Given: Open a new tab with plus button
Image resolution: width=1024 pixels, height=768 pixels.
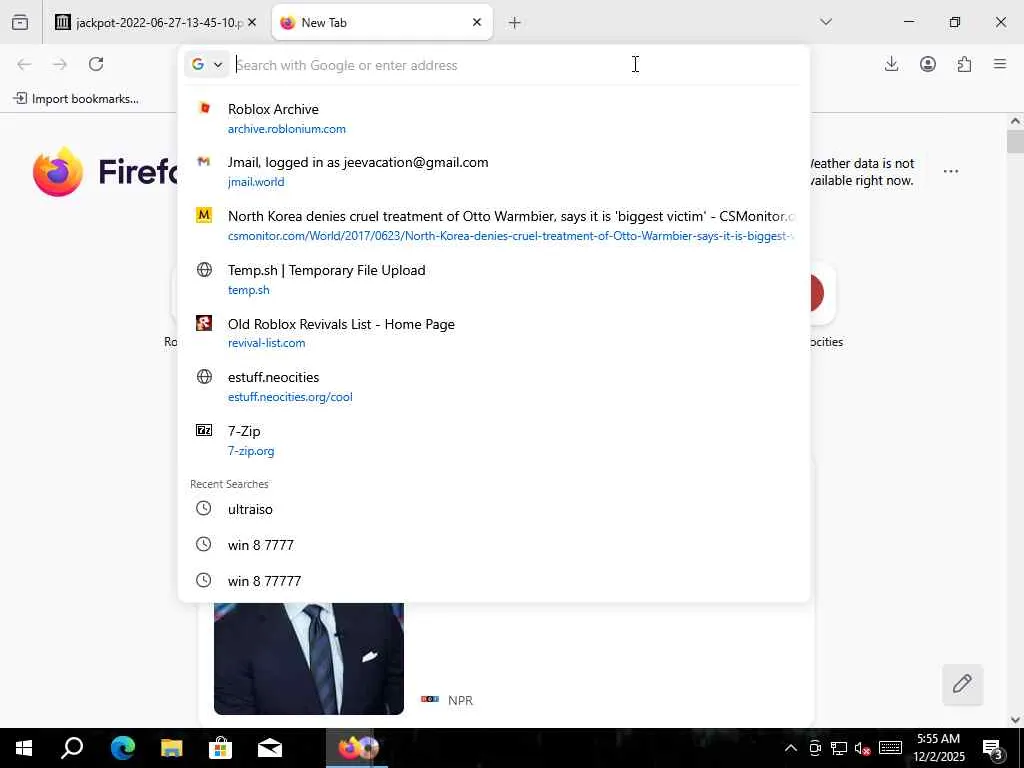Looking at the screenshot, I should click(515, 23).
